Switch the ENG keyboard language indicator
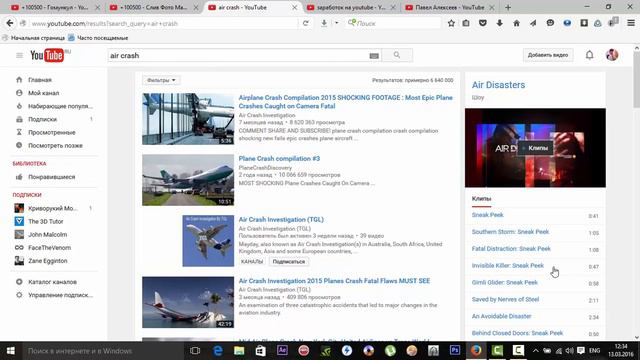Viewport: 640px width, 360px height. pyautogui.click(x=594, y=351)
